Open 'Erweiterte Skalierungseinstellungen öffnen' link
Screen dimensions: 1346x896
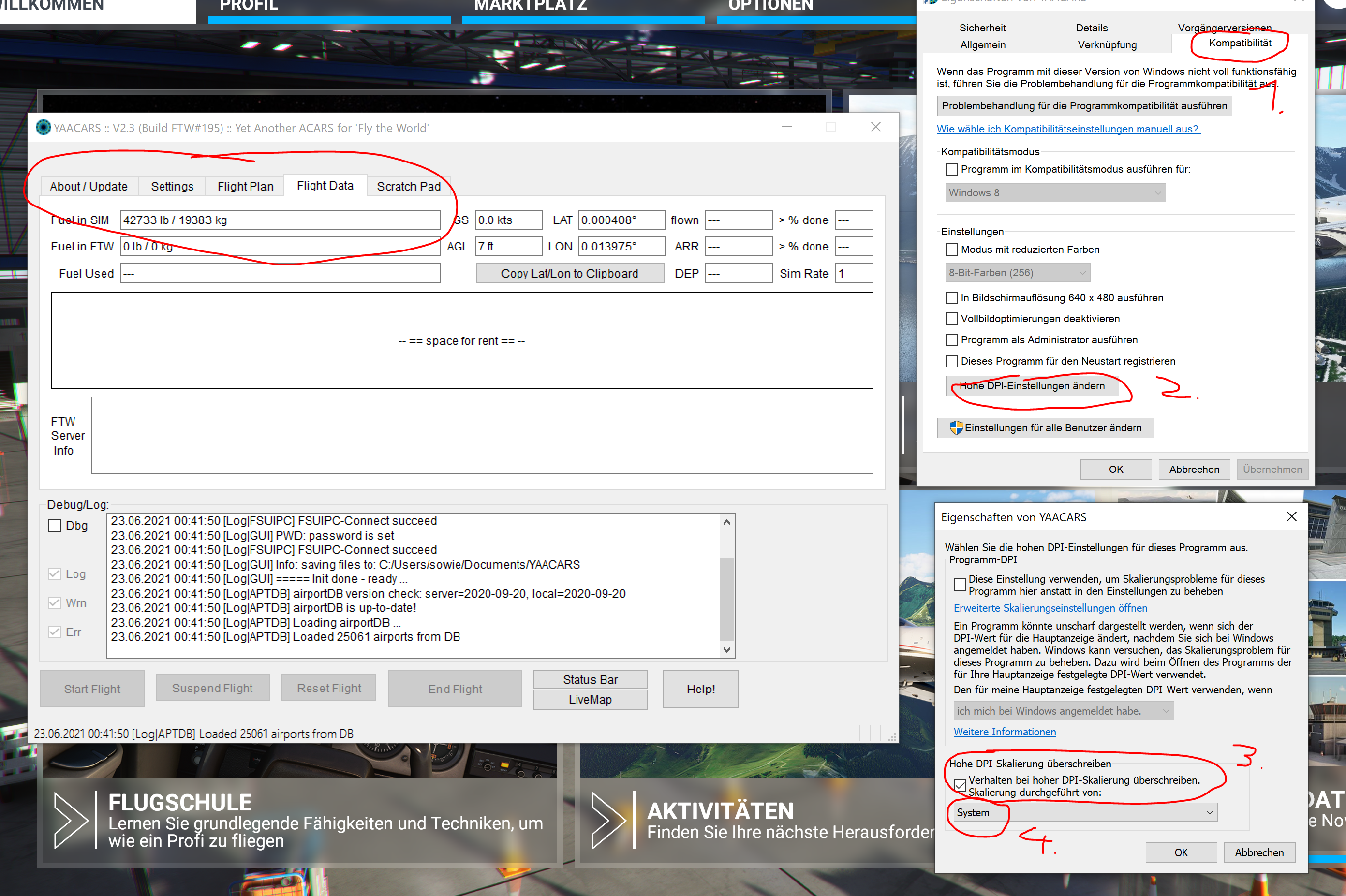coord(1050,608)
